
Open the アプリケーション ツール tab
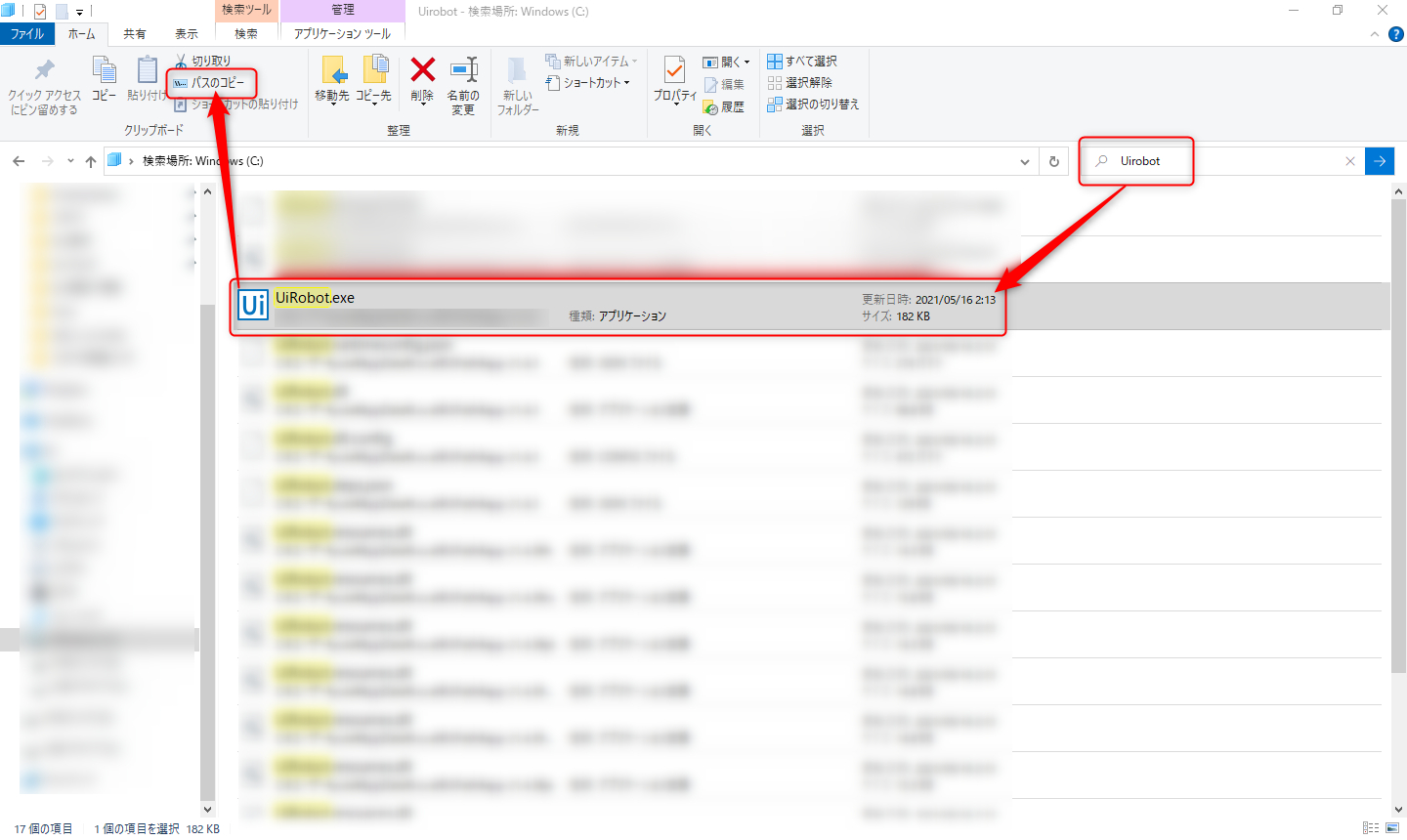[342, 33]
